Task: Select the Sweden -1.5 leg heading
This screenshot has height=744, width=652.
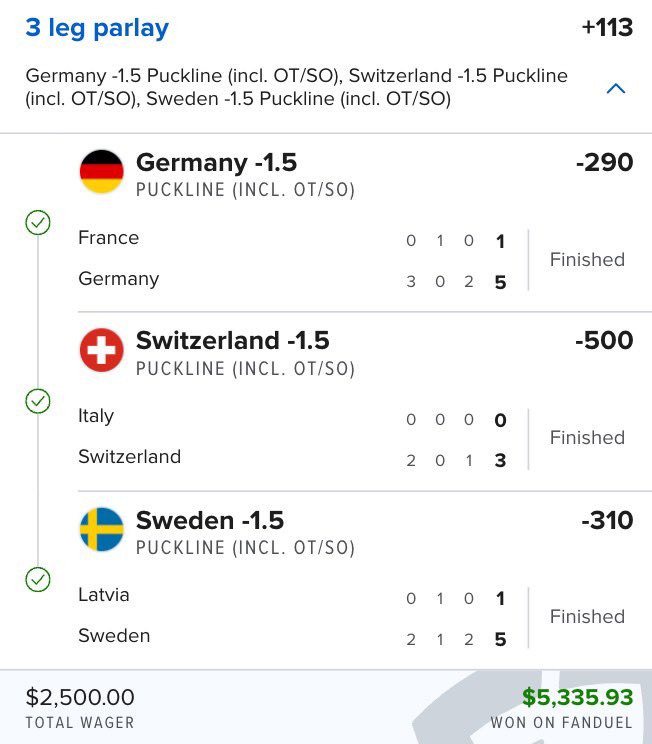Action: 210,520
